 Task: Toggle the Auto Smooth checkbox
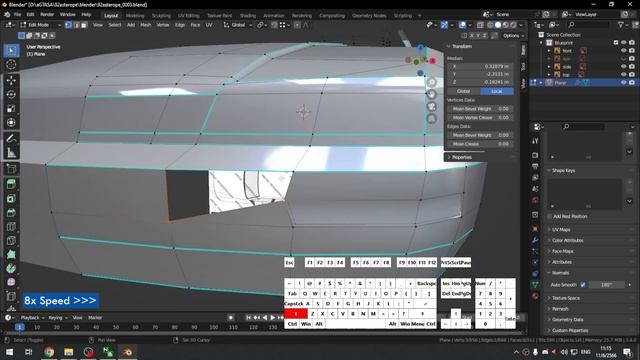[x=582, y=284]
